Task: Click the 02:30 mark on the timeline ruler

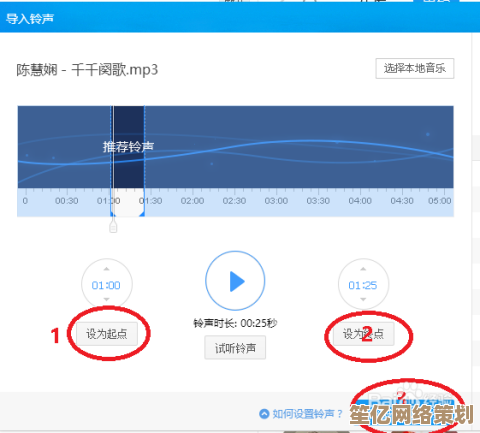Action: click(x=234, y=201)
